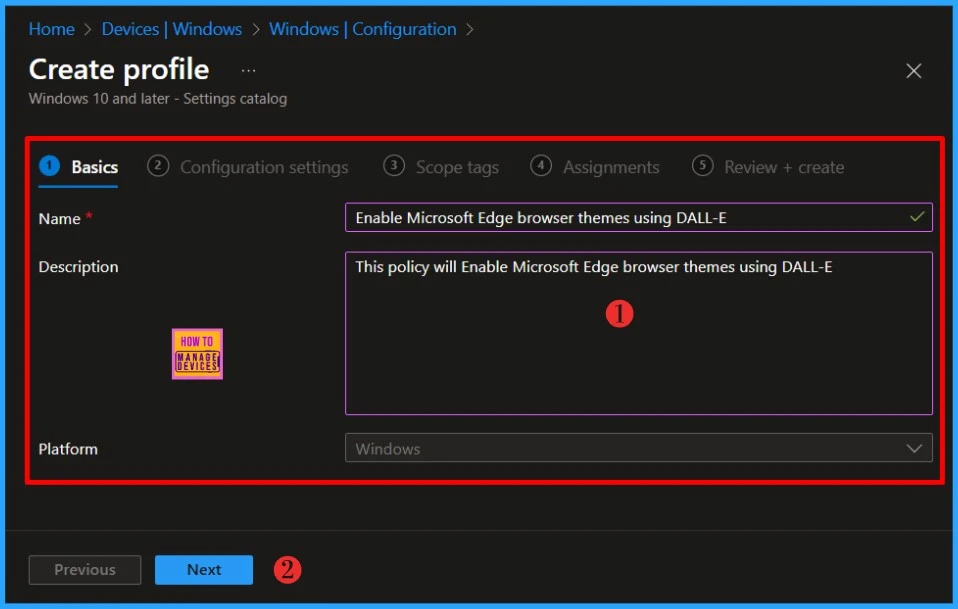Open the ellipsis menu beside Create profile
The image size is (958, 609).
click(x=248, y=71)
